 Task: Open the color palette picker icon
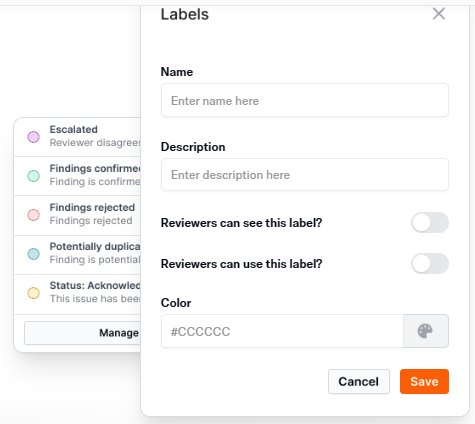coord(426,331)
